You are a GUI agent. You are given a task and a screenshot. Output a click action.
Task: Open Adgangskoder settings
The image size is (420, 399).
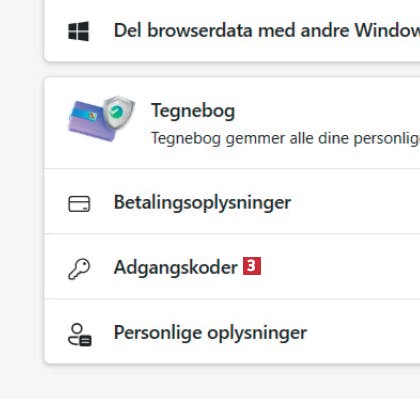coord(176,267)
